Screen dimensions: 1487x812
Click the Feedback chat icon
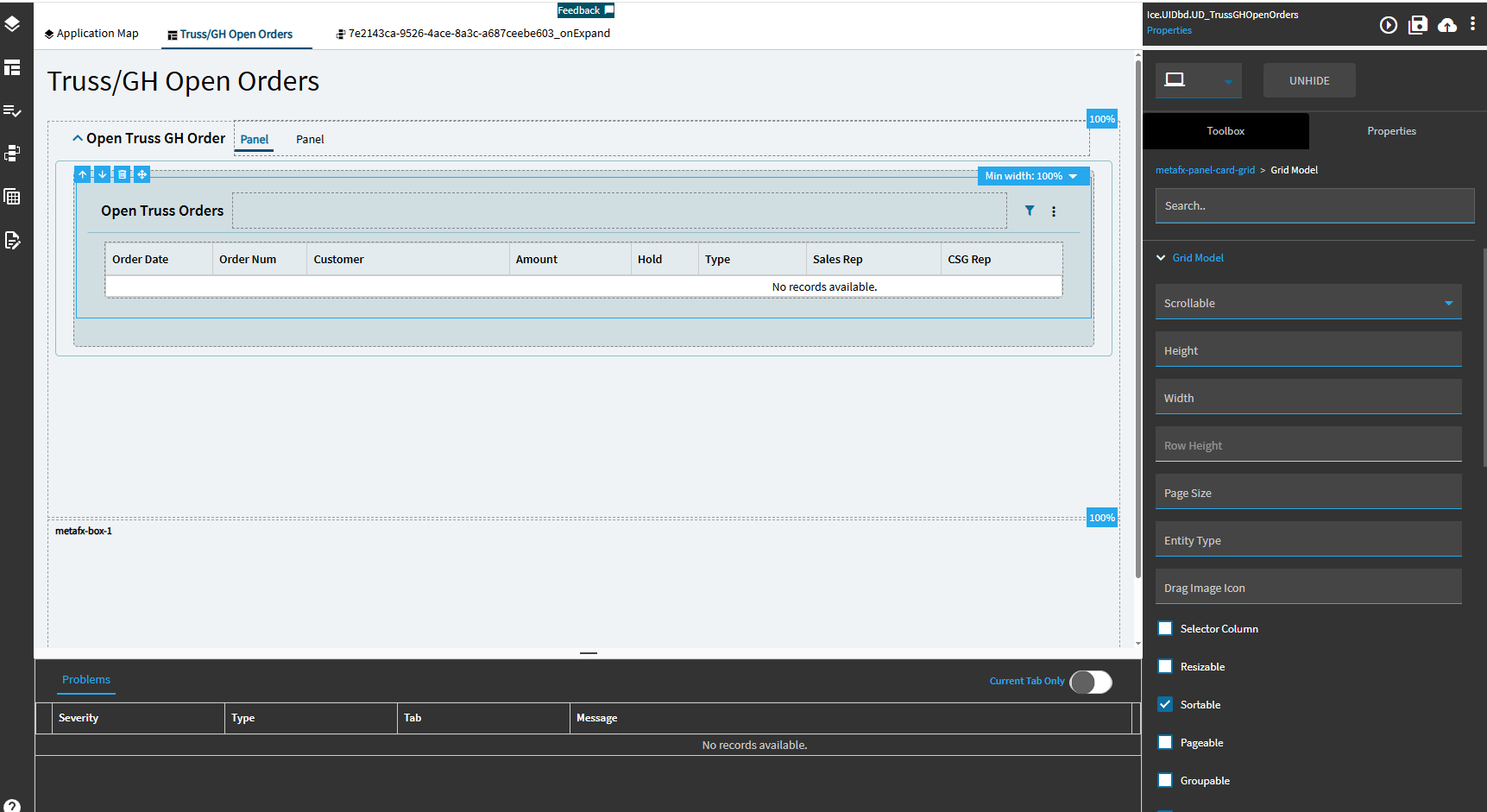(x=608, y=10)
